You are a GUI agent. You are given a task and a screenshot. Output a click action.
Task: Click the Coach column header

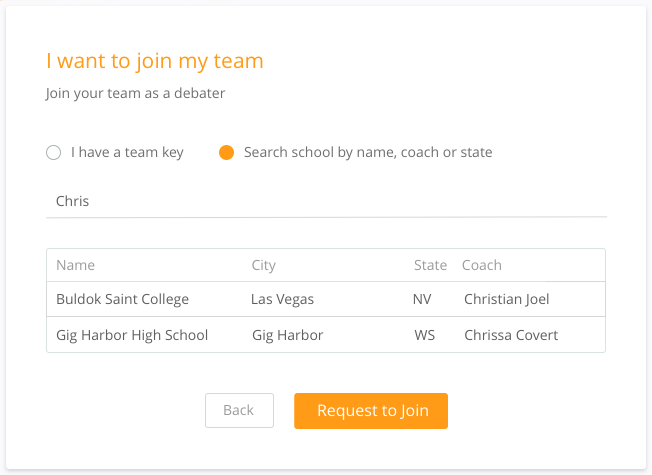click(x=482, y=265)
